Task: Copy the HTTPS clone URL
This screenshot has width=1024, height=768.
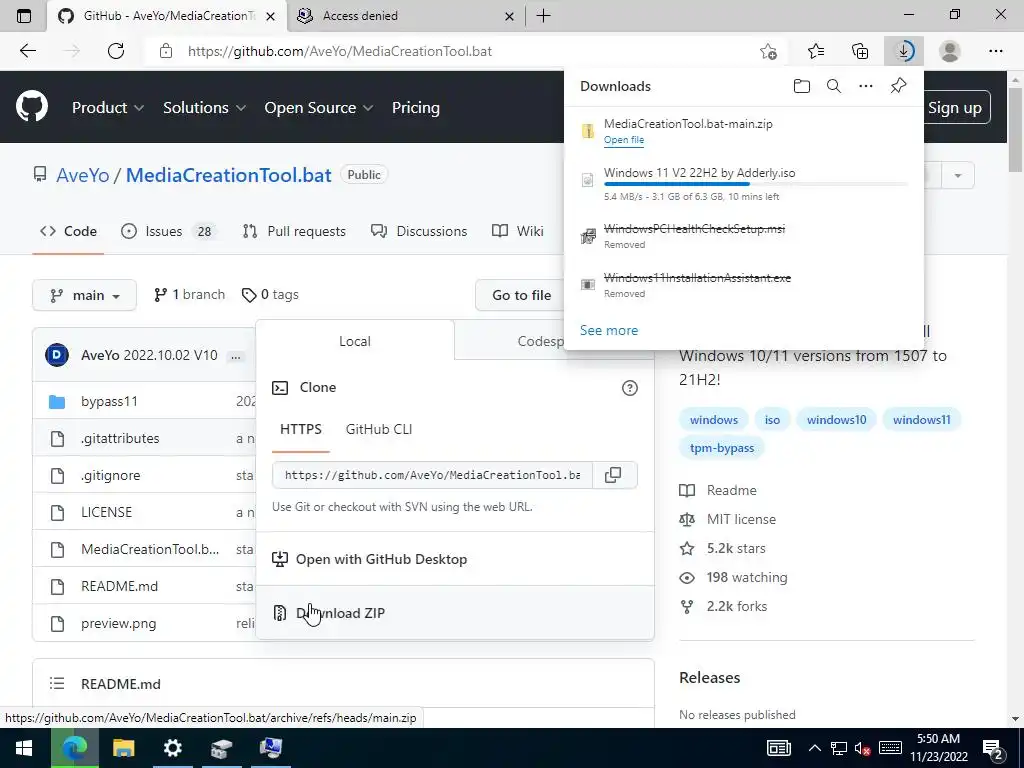Action: [x=613, y=475]
